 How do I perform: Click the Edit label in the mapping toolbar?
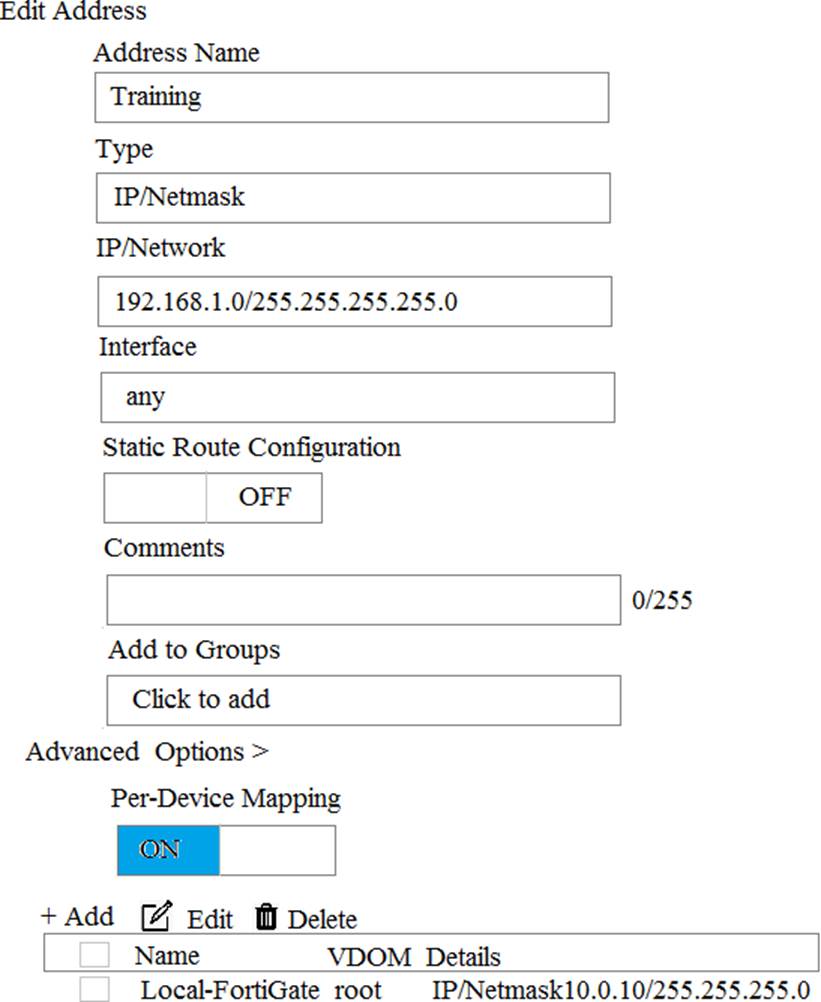coord(210,919)
